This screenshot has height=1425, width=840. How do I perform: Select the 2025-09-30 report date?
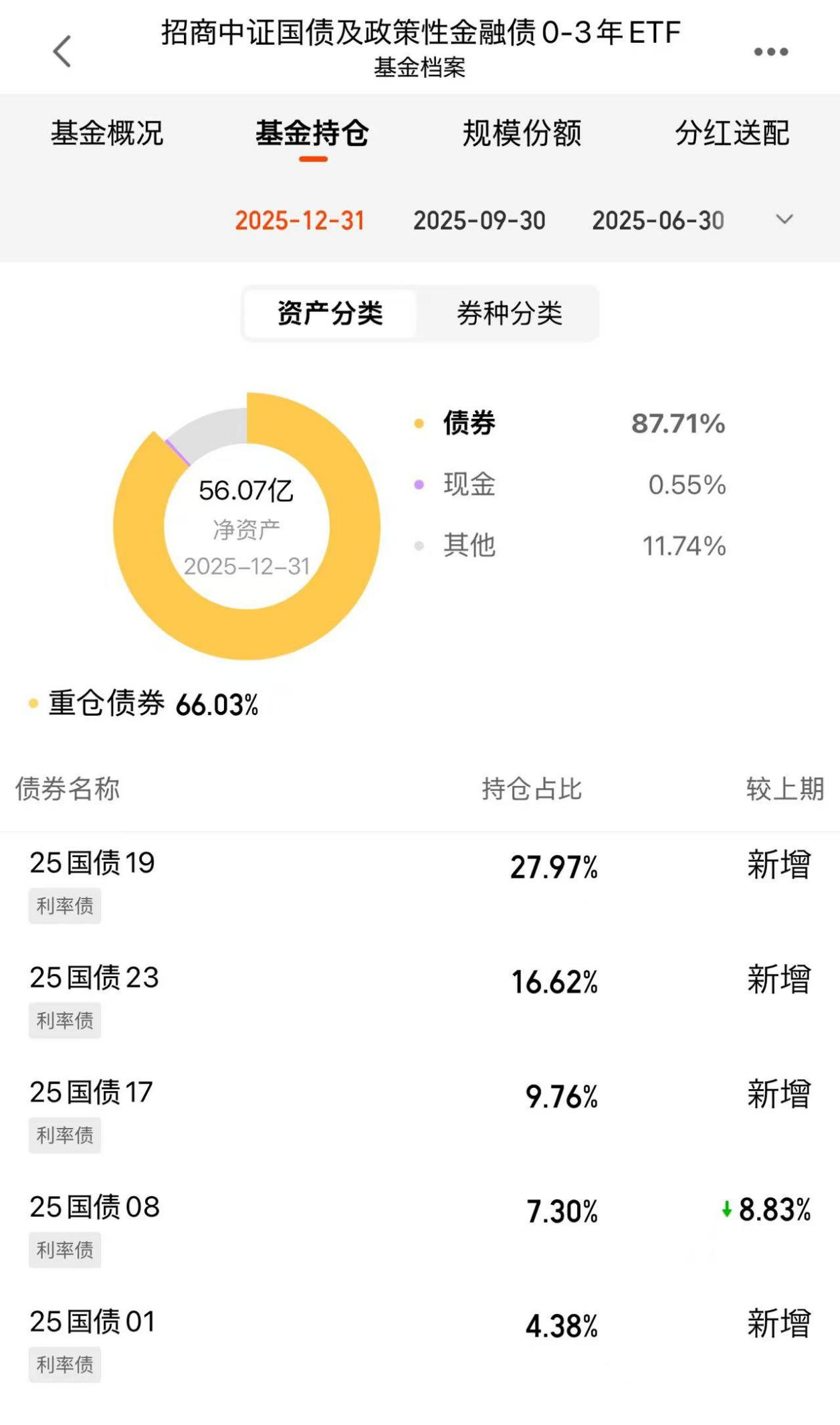click(x=479, y=221)
